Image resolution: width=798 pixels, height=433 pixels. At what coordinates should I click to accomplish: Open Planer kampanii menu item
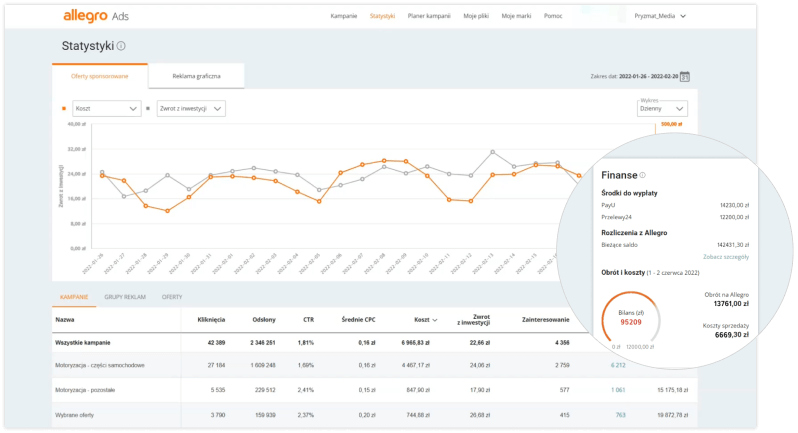pos(430,17)
